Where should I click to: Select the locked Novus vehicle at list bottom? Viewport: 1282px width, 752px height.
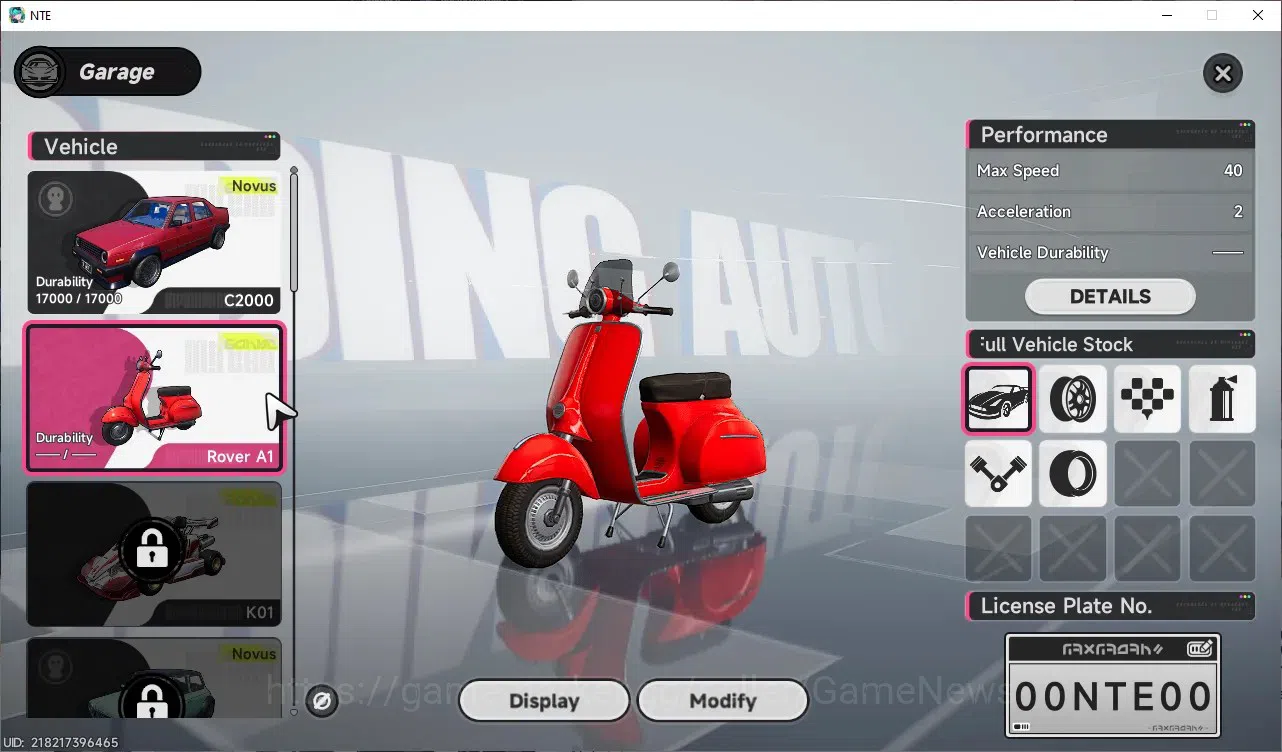[154, 679]
